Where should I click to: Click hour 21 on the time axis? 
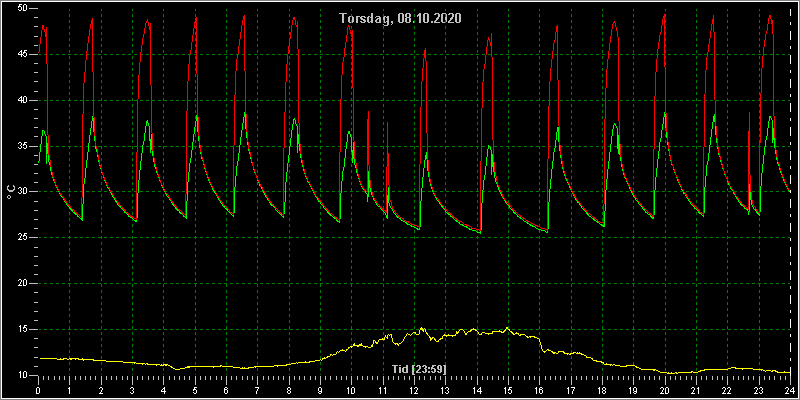click(x=696, y=390)
